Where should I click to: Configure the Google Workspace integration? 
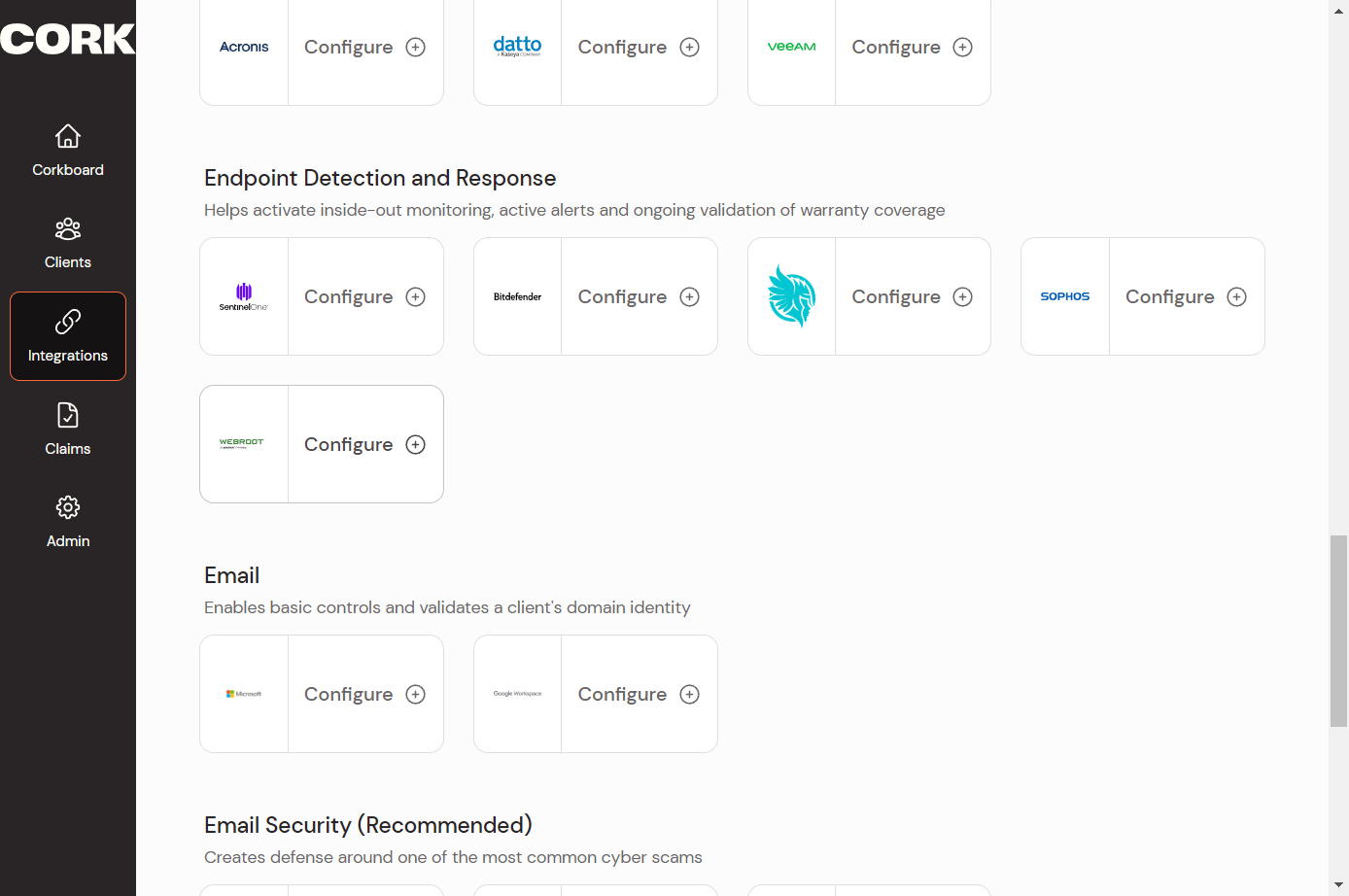[639, 694]
